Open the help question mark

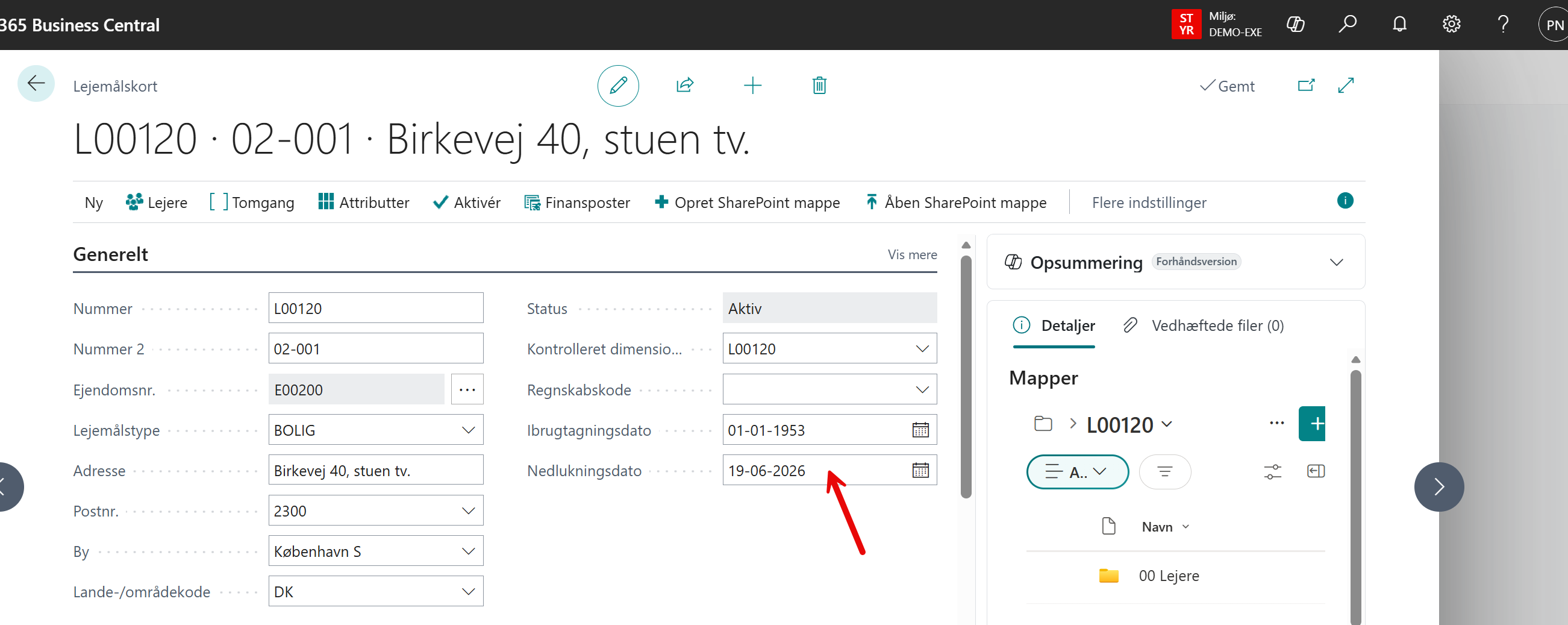coord(1503,24)
